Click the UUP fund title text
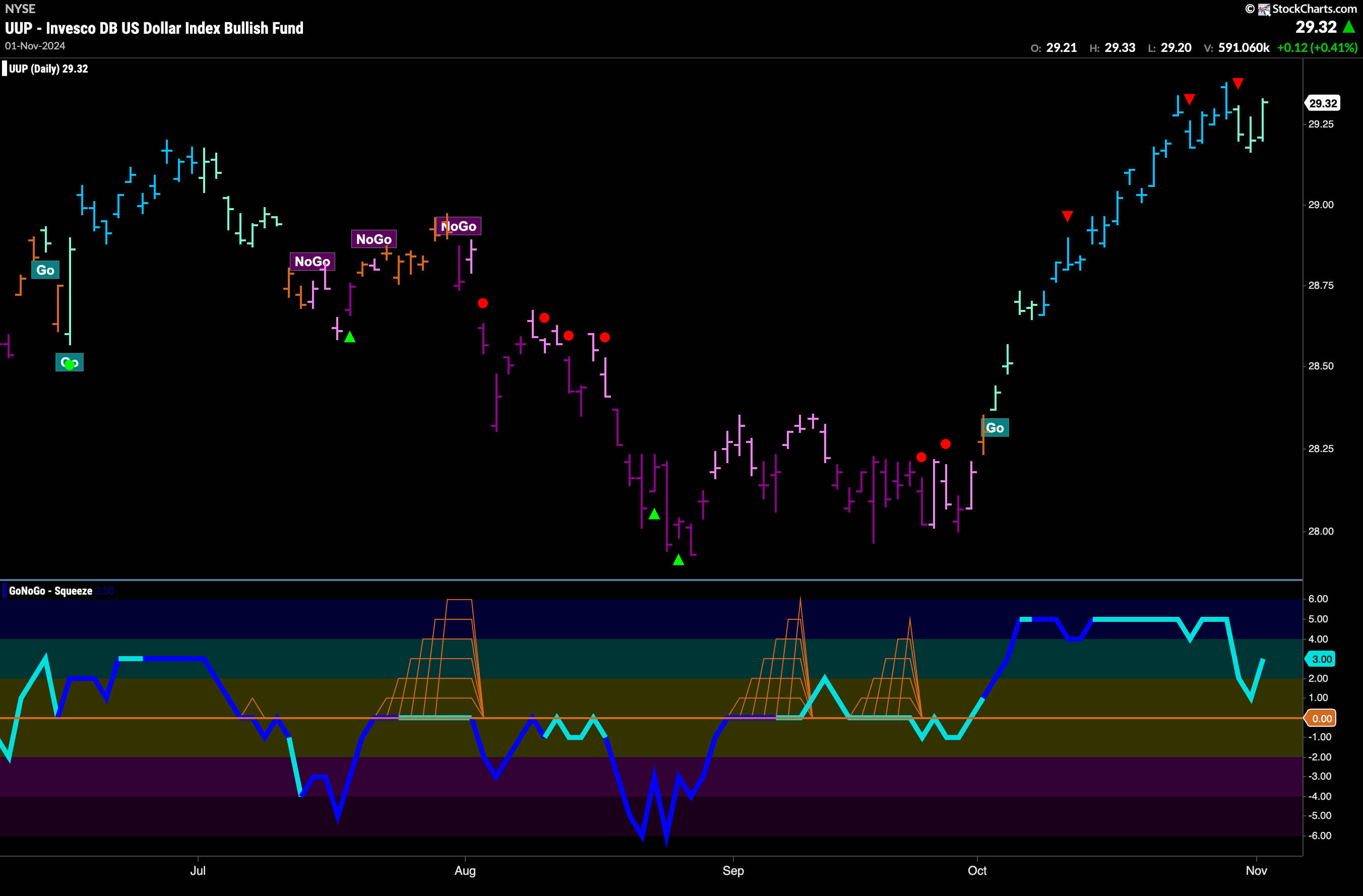The width and height of the screenshot is (1363, 896). tap(154, 28)
